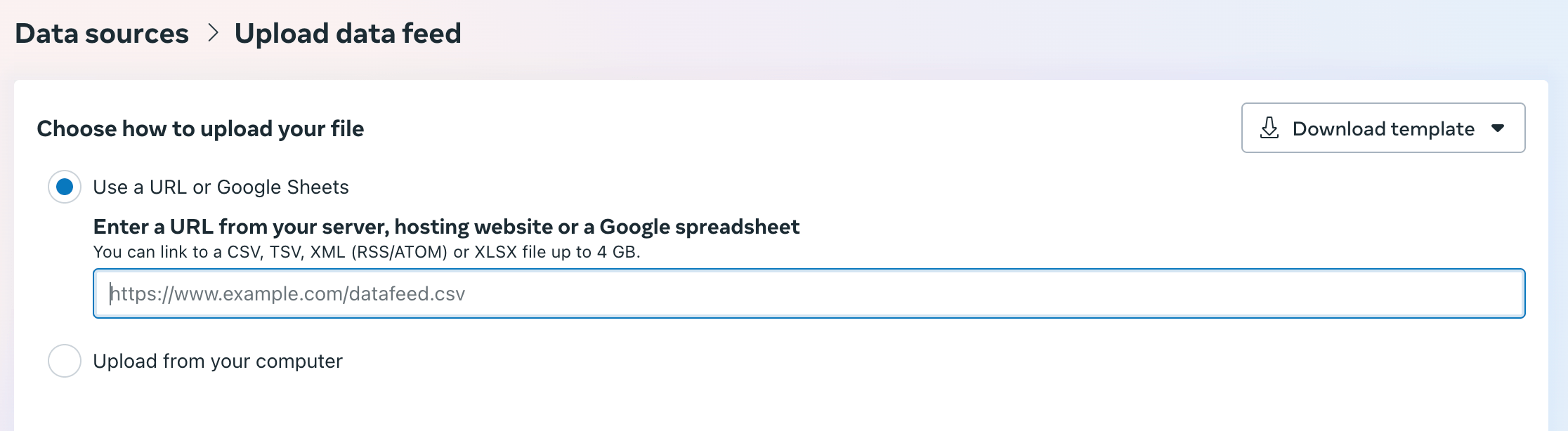Click the 'Enter a URL from your server' heading

click(x=446, y=227)
